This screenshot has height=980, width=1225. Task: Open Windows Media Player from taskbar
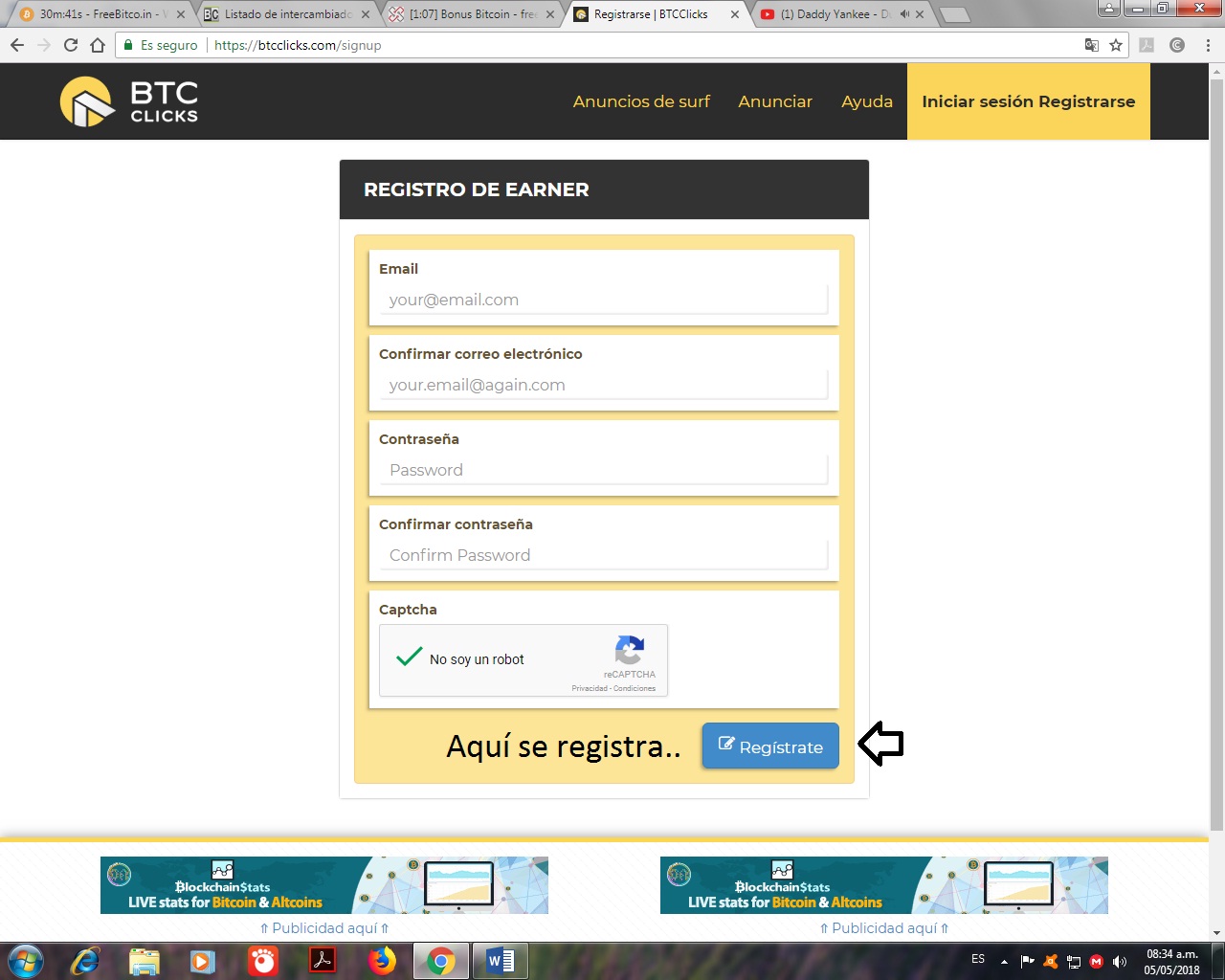[203, 961]
